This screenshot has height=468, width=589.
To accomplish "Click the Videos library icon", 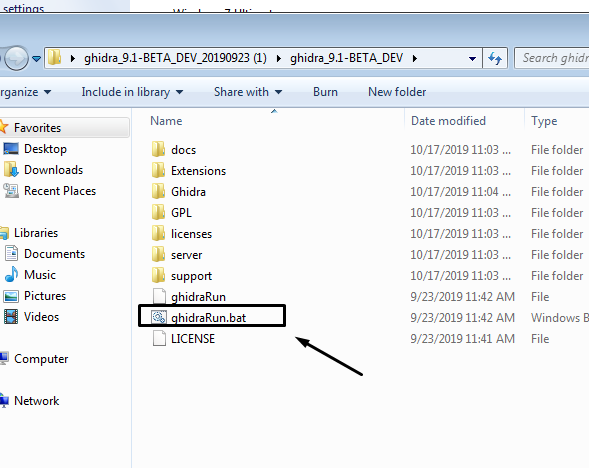I will tap(11, 317).
